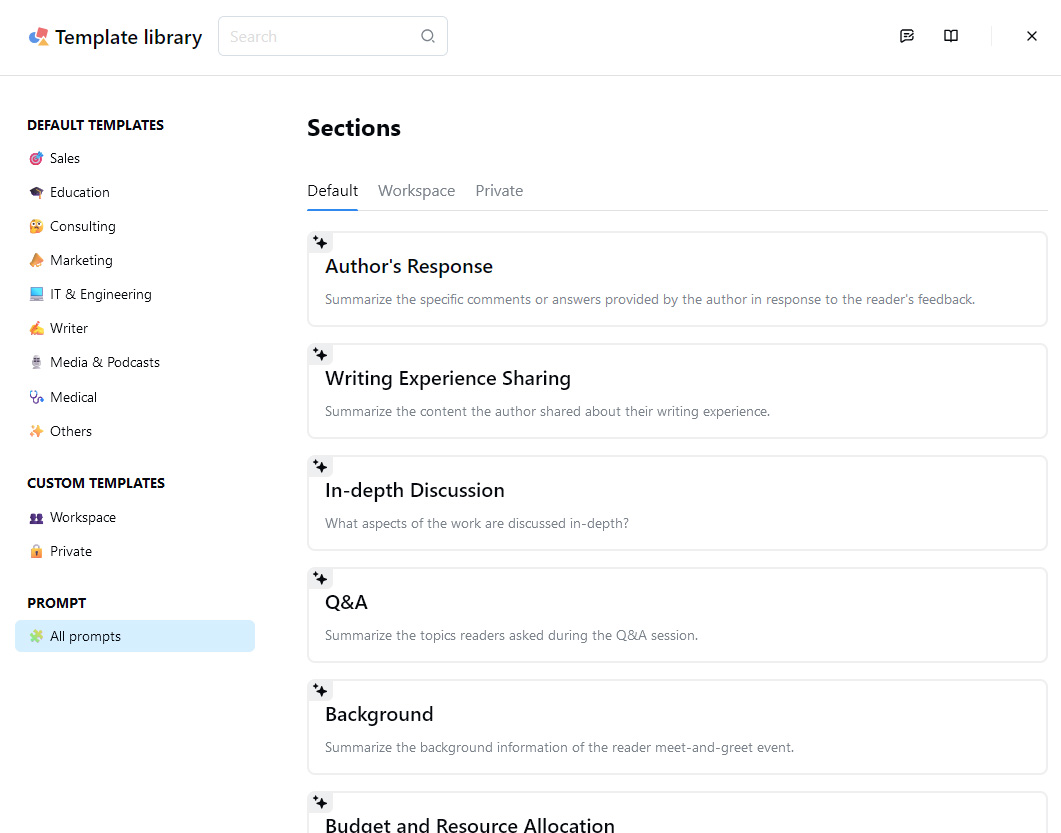Viewport: 1061px width, 833px height.
Task: Click the IT & Engineering laptop icon
Action: pyautogui.click(x=36, y=294)
